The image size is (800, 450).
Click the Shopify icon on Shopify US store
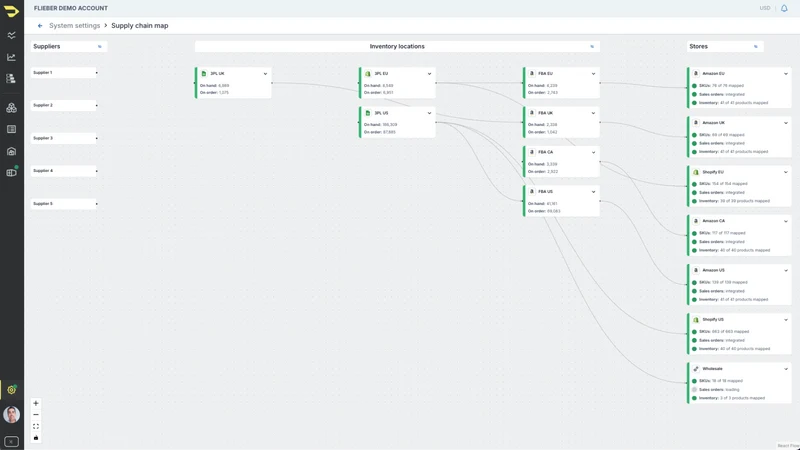(x=696, y=319)
